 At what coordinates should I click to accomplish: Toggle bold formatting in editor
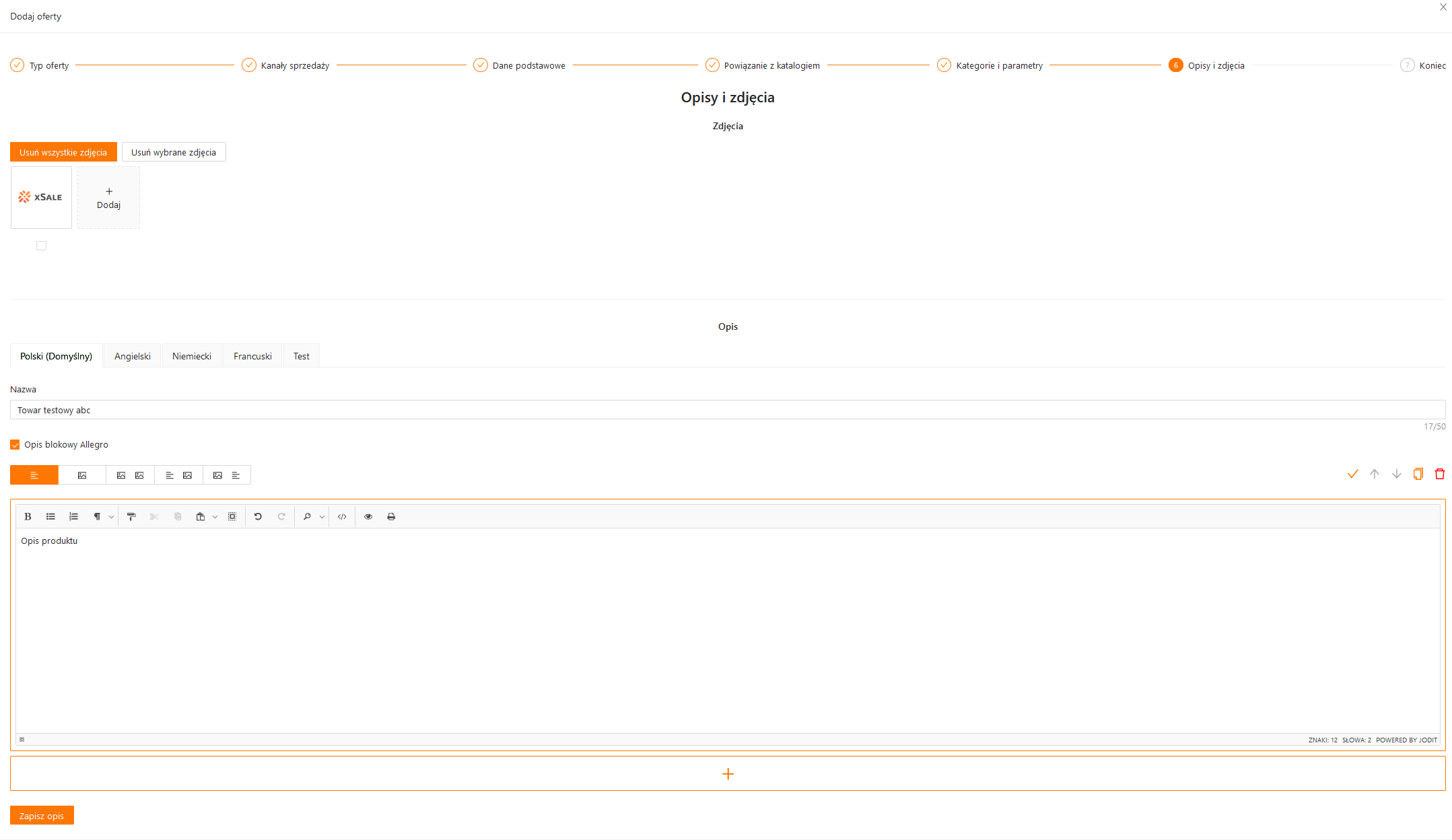coord(28,516)
